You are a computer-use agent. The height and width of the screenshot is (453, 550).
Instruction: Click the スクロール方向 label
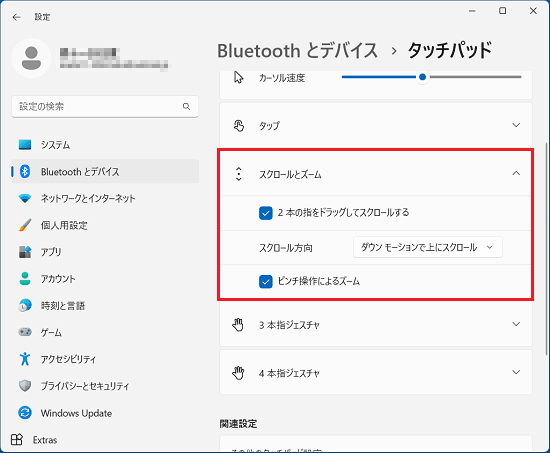click(x=286, y=248)
